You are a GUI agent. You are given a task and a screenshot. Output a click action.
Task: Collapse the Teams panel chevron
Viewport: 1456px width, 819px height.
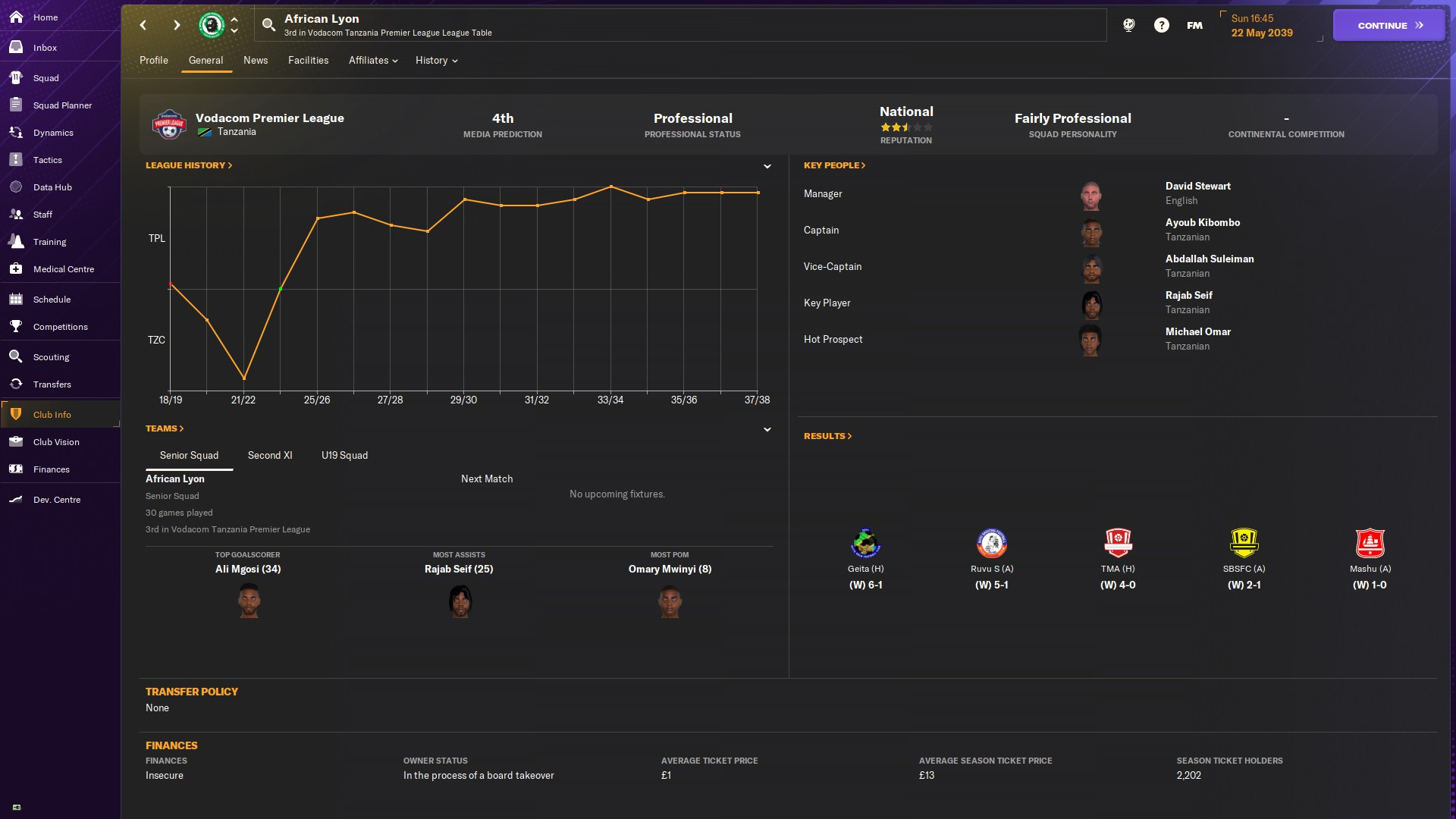click(x=767, y=429)
